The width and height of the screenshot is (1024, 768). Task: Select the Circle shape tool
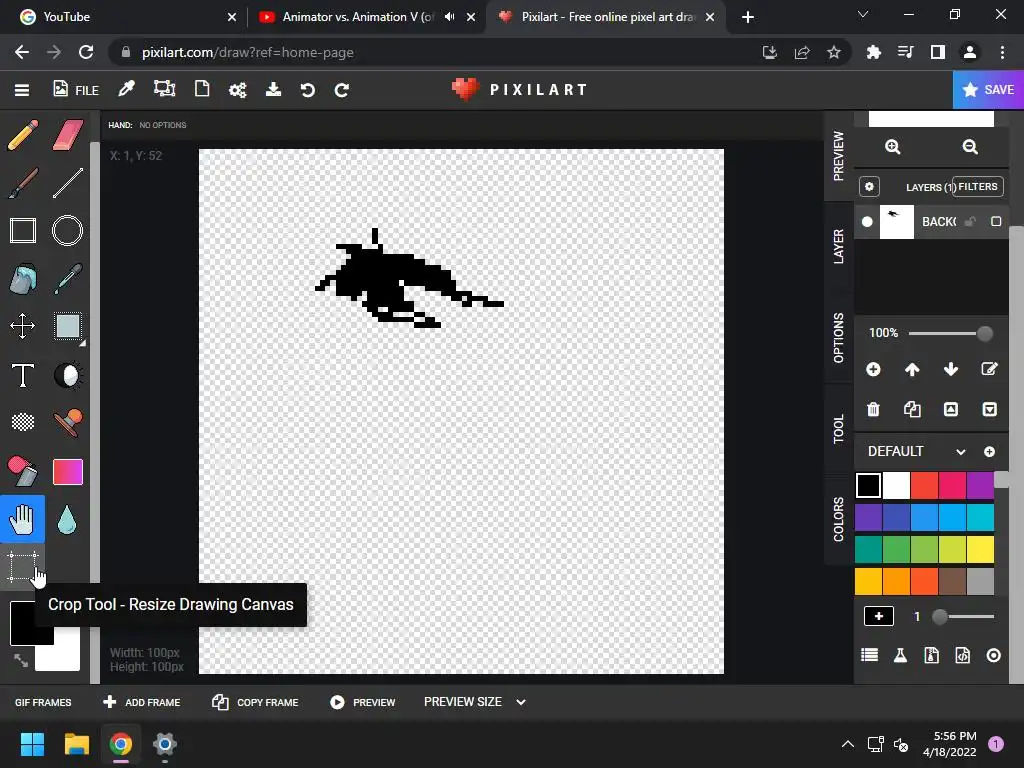point(67,231)
